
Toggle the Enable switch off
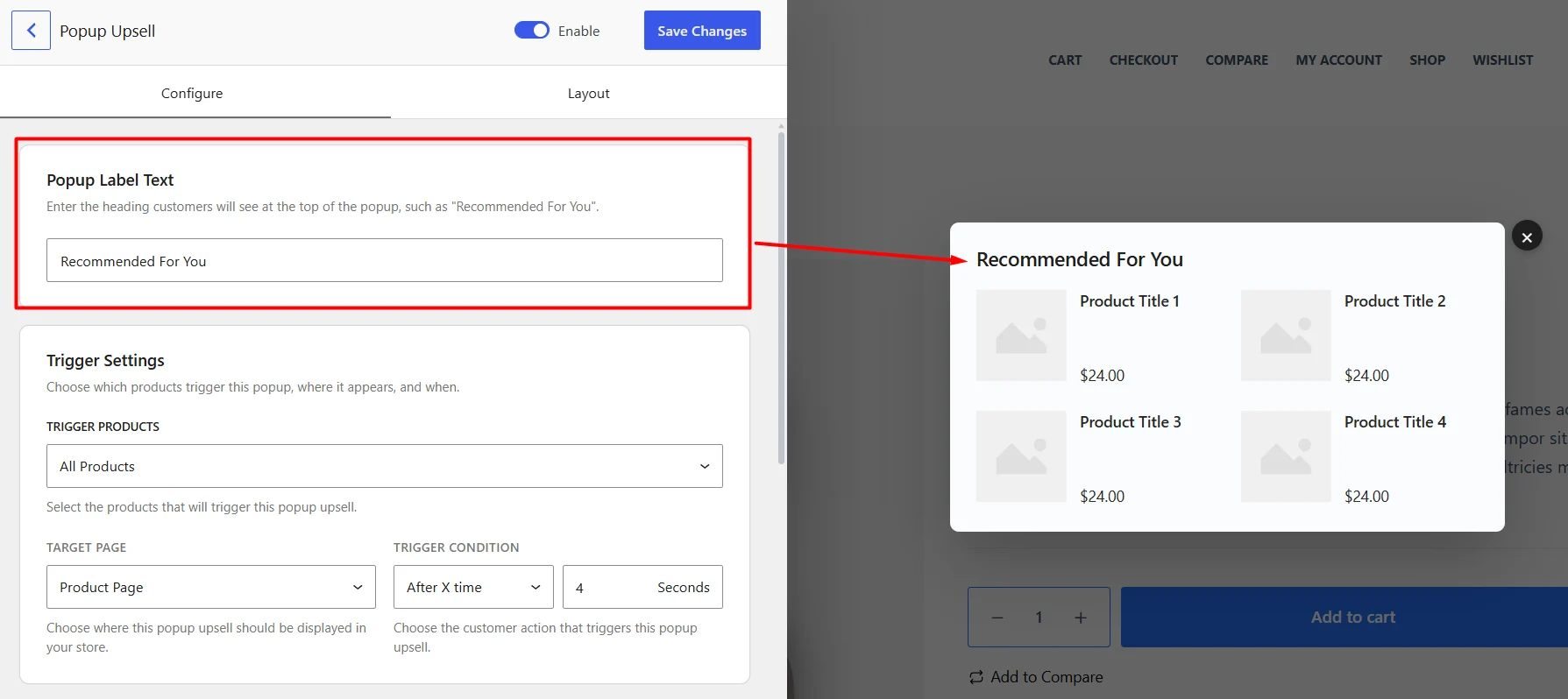[532, 31]
